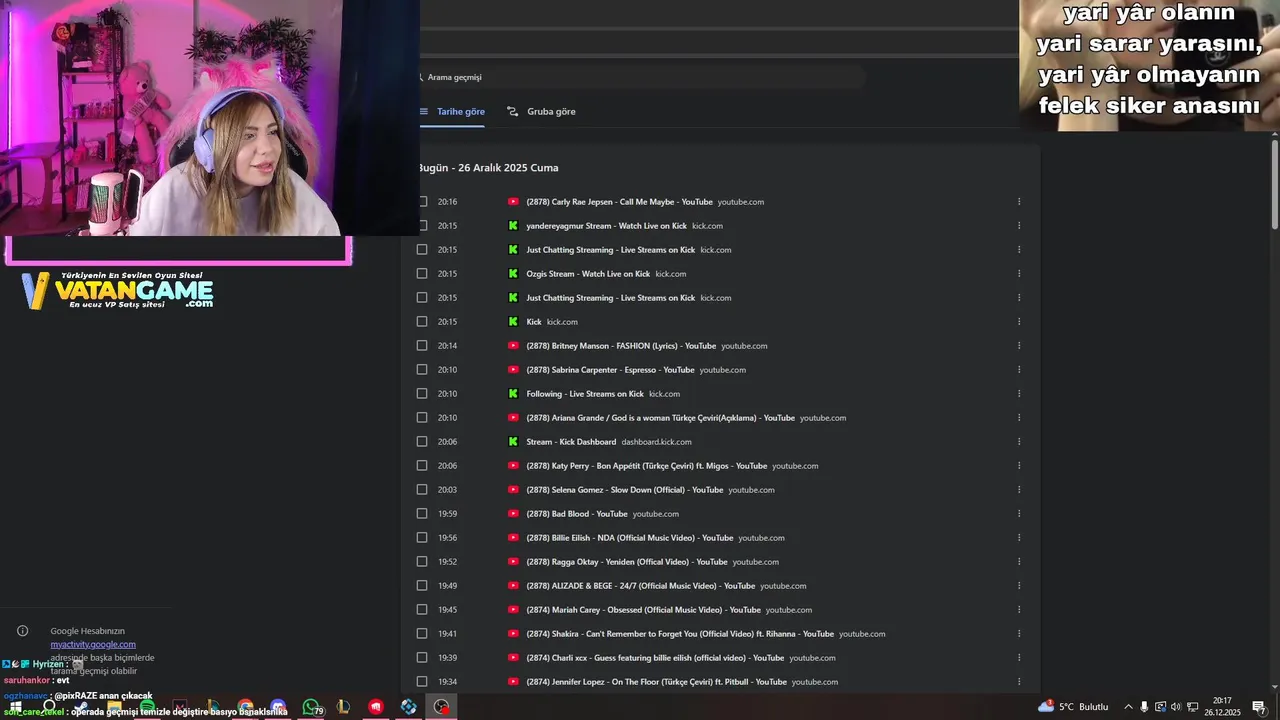Click the microphone tray icon

[1144, 707]
